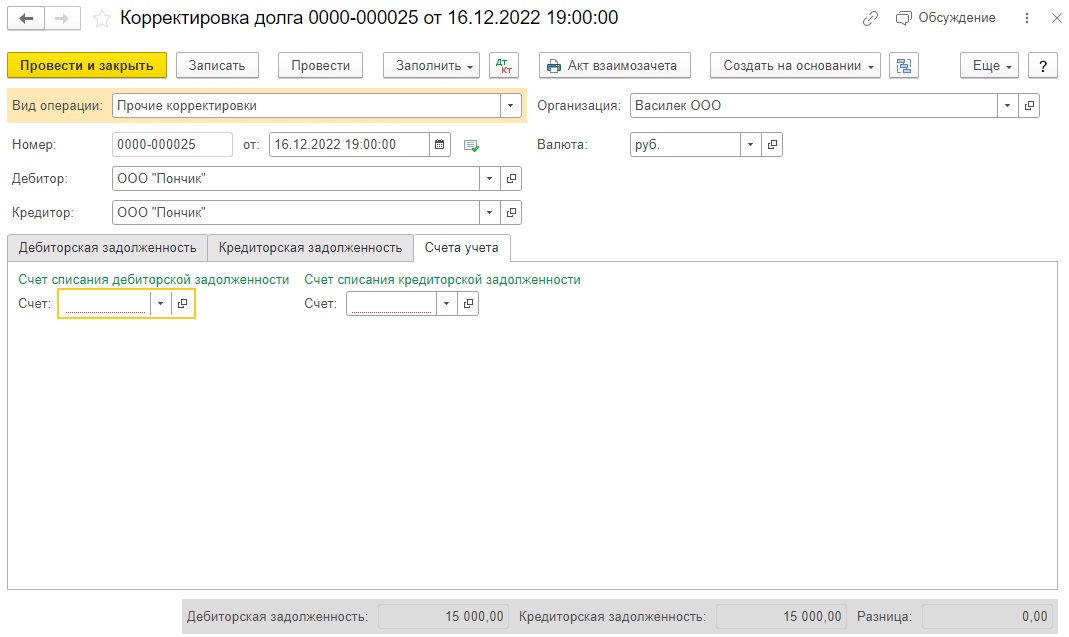Open the calendar picker for document date
This screenshot has height=637, width=1069.
440,145
